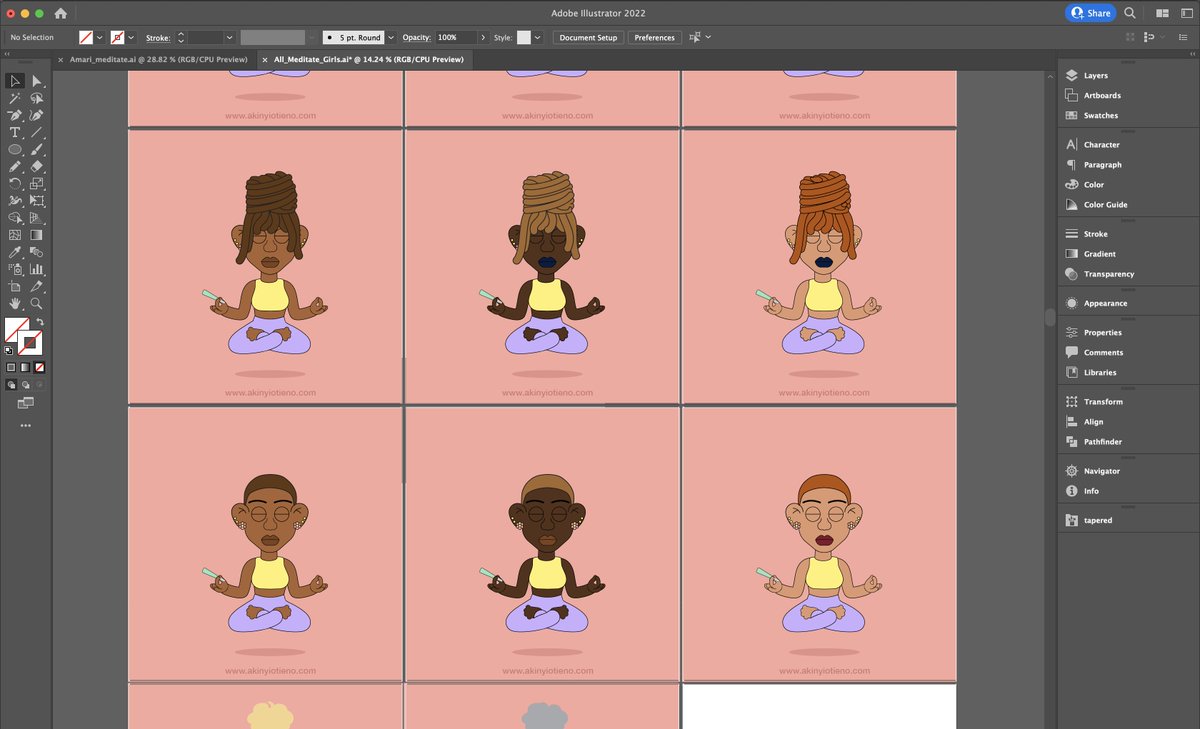The image size is (1200, 729).
Task: Select the Slice tool
Action: [37, 286]
